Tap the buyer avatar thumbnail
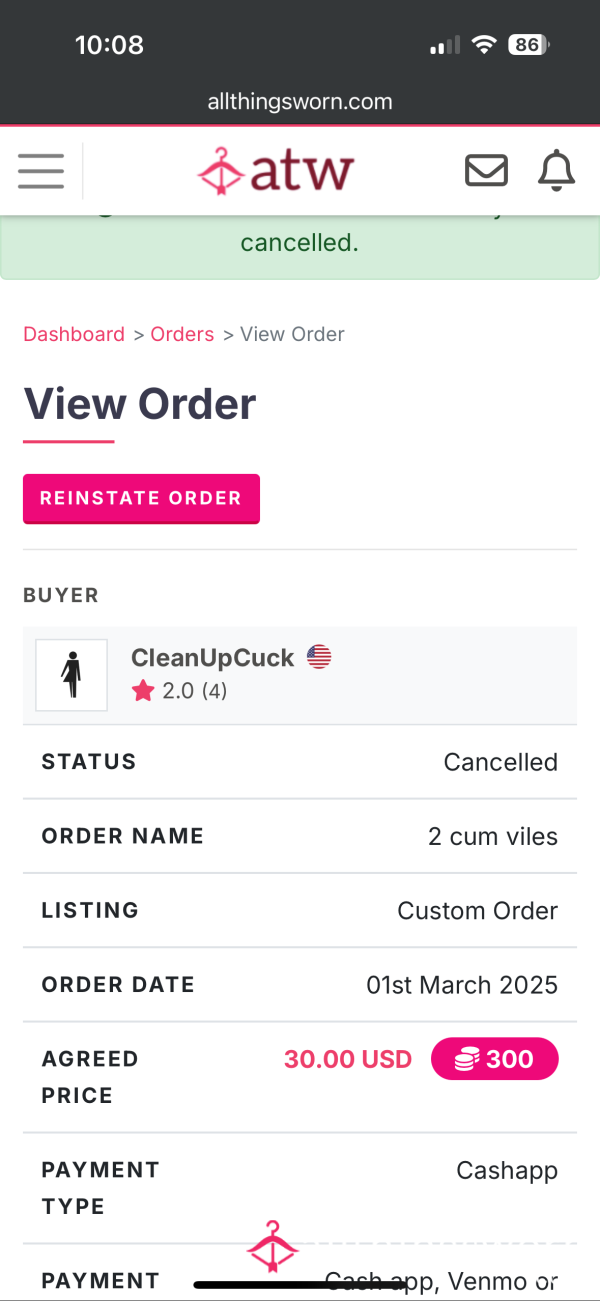The image size is (600, 1301). [71, 675]
